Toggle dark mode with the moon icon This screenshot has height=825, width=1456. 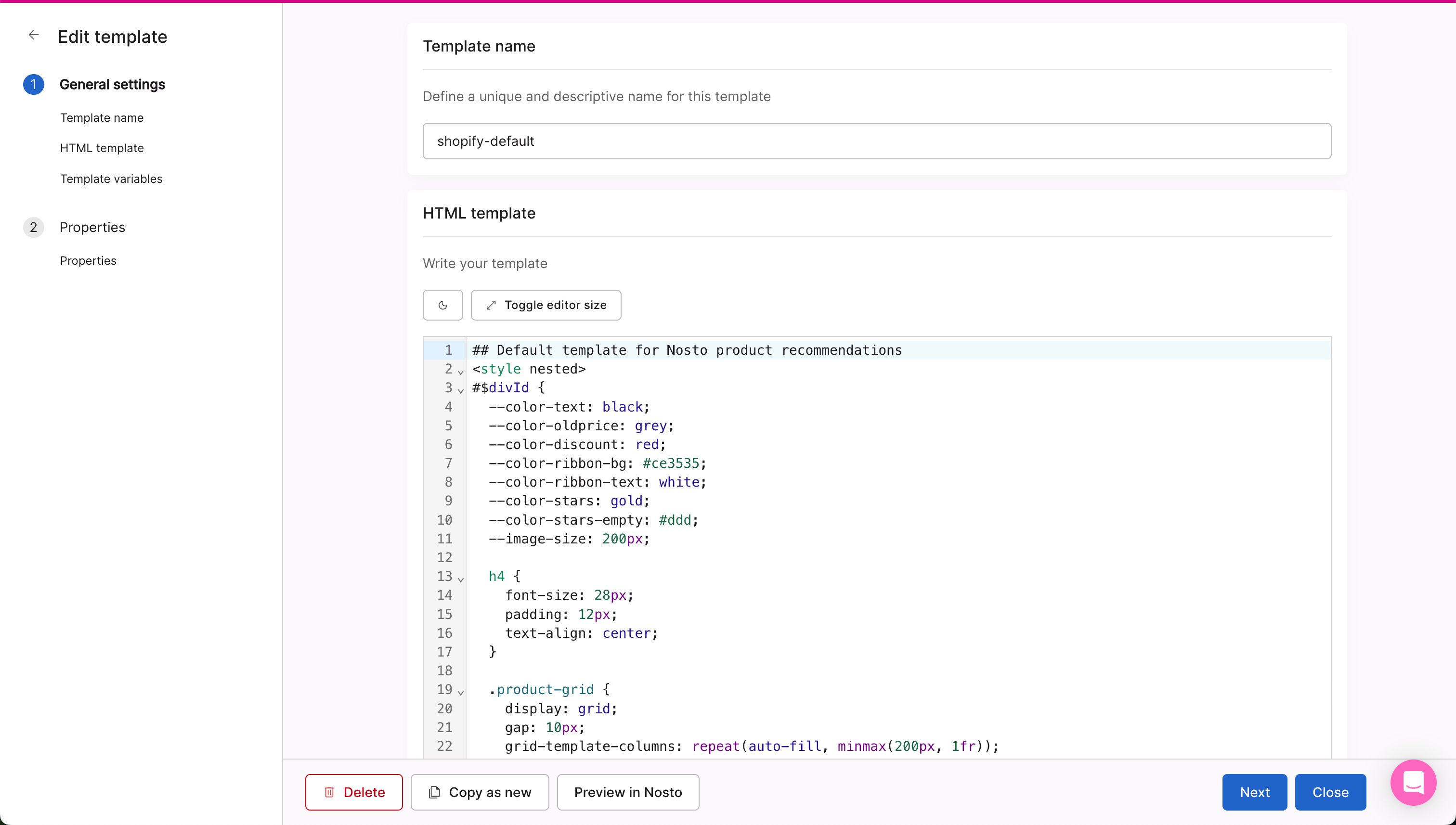tap(442, 306)
